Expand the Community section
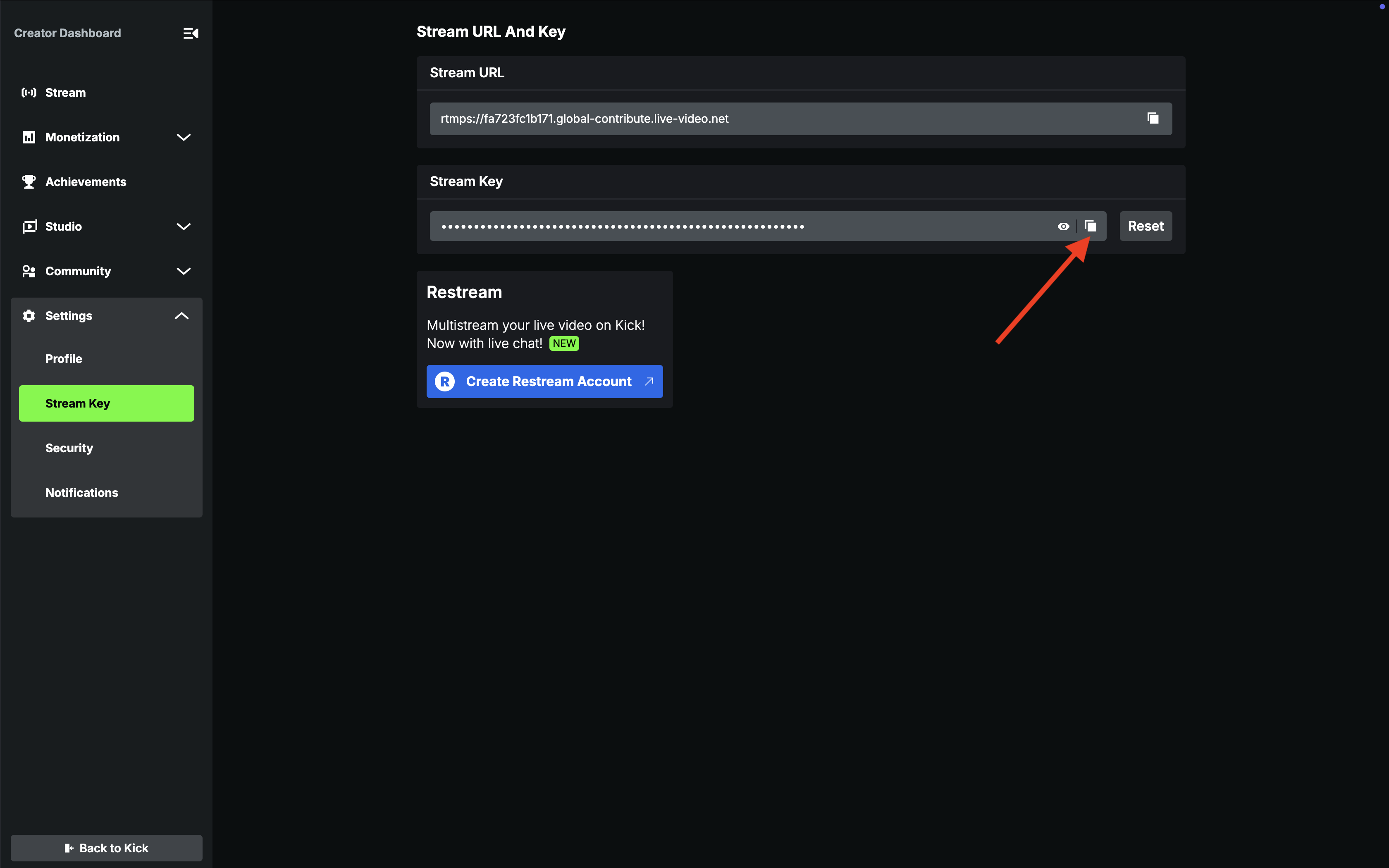This screenshot has width=1389, height=868. point(183,271)
